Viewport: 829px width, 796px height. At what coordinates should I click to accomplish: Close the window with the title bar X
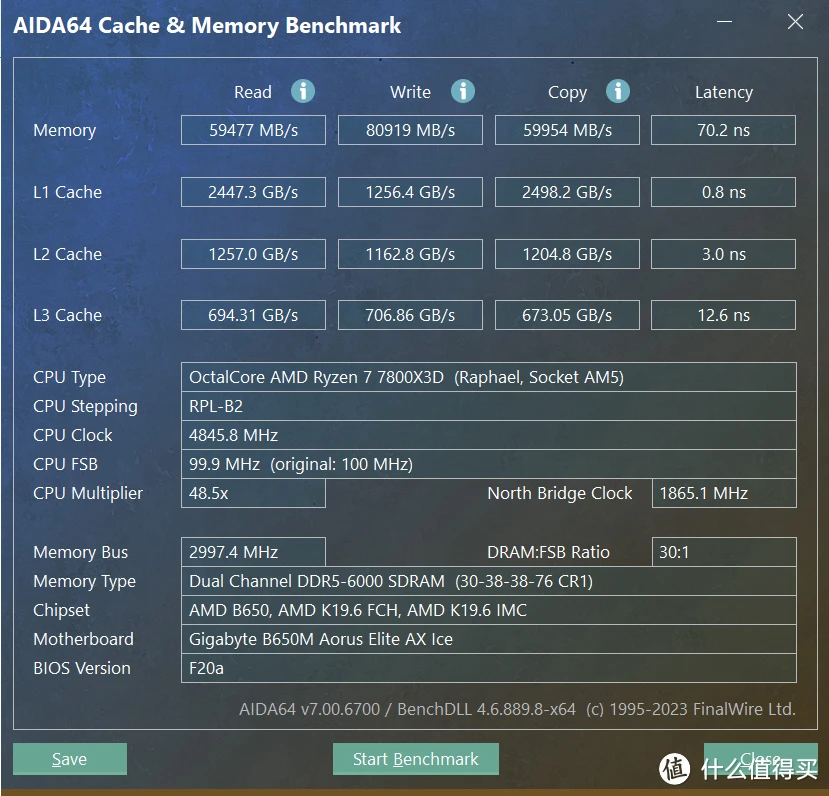pyautogui.click(x=795, y=23)
